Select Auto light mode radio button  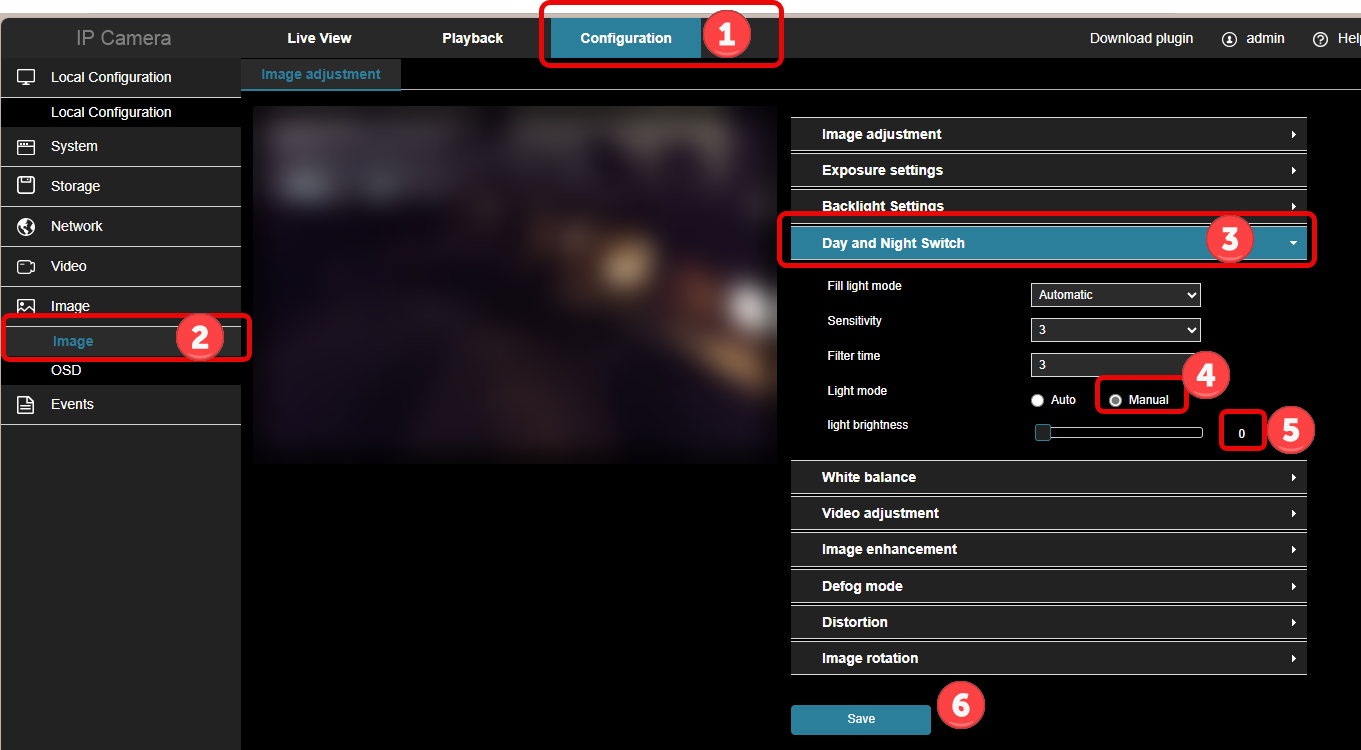click(x=1037, y=400)
